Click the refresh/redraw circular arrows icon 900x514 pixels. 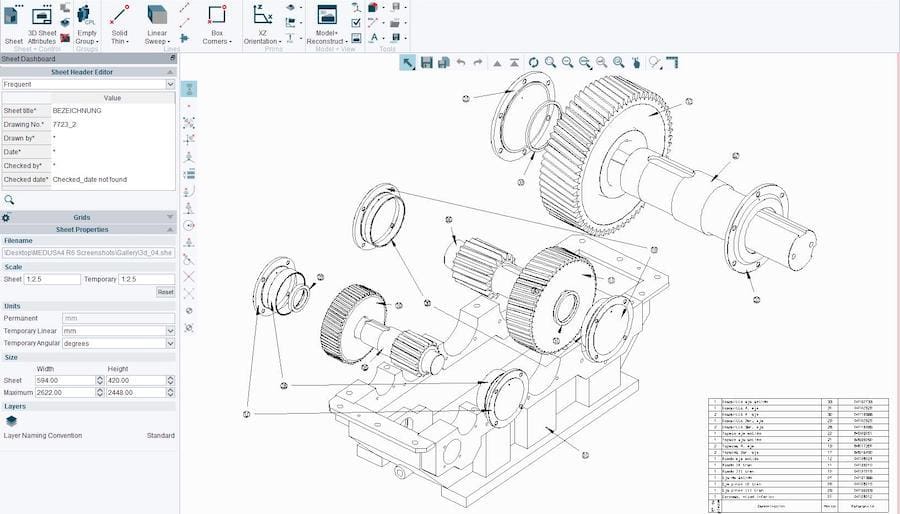pos(533,63)
